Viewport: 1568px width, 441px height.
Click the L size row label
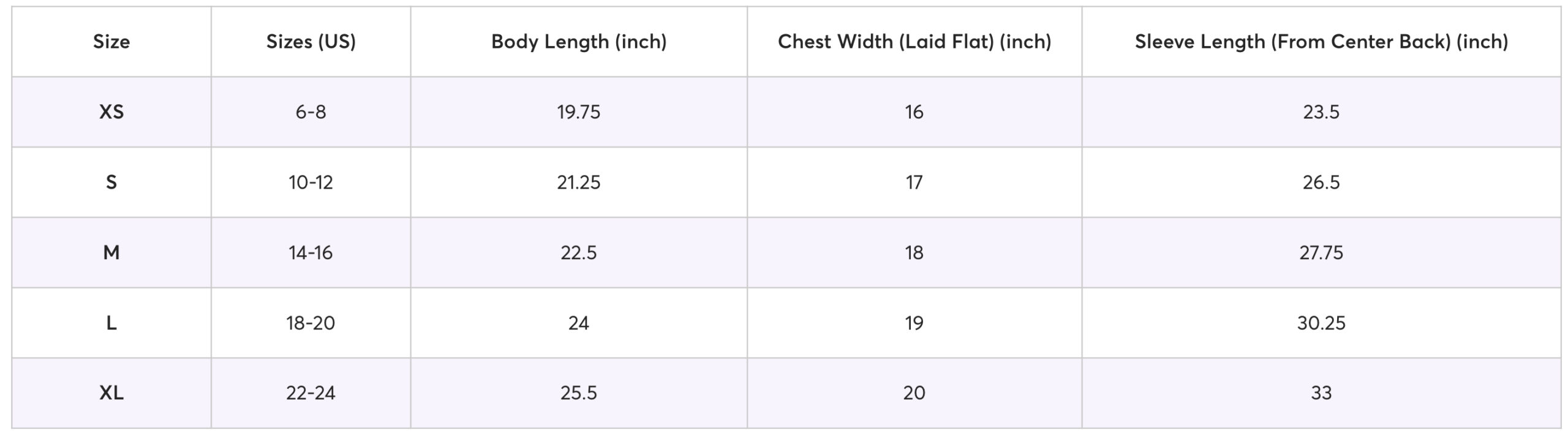coord(111,323)
